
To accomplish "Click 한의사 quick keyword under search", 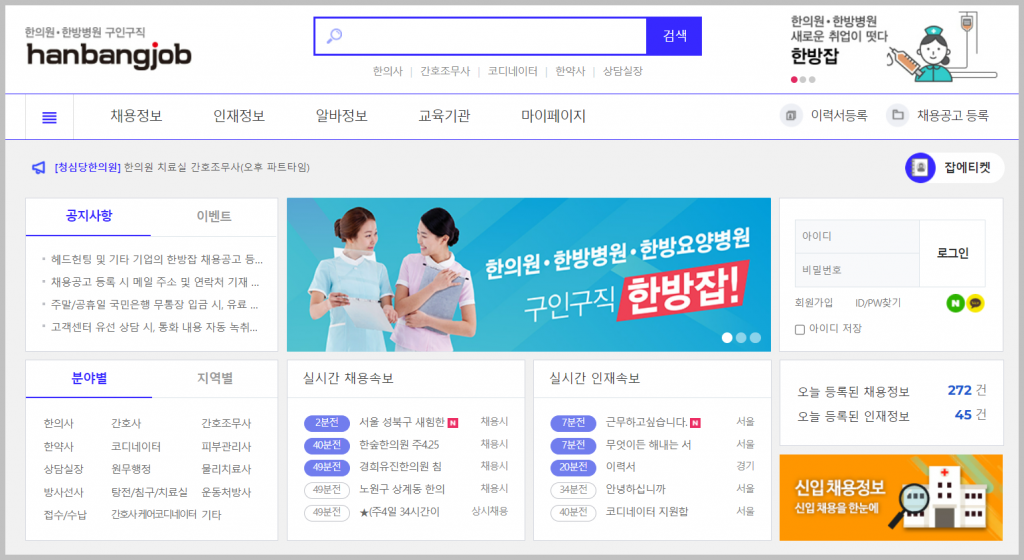I will (x=388, y=71).
